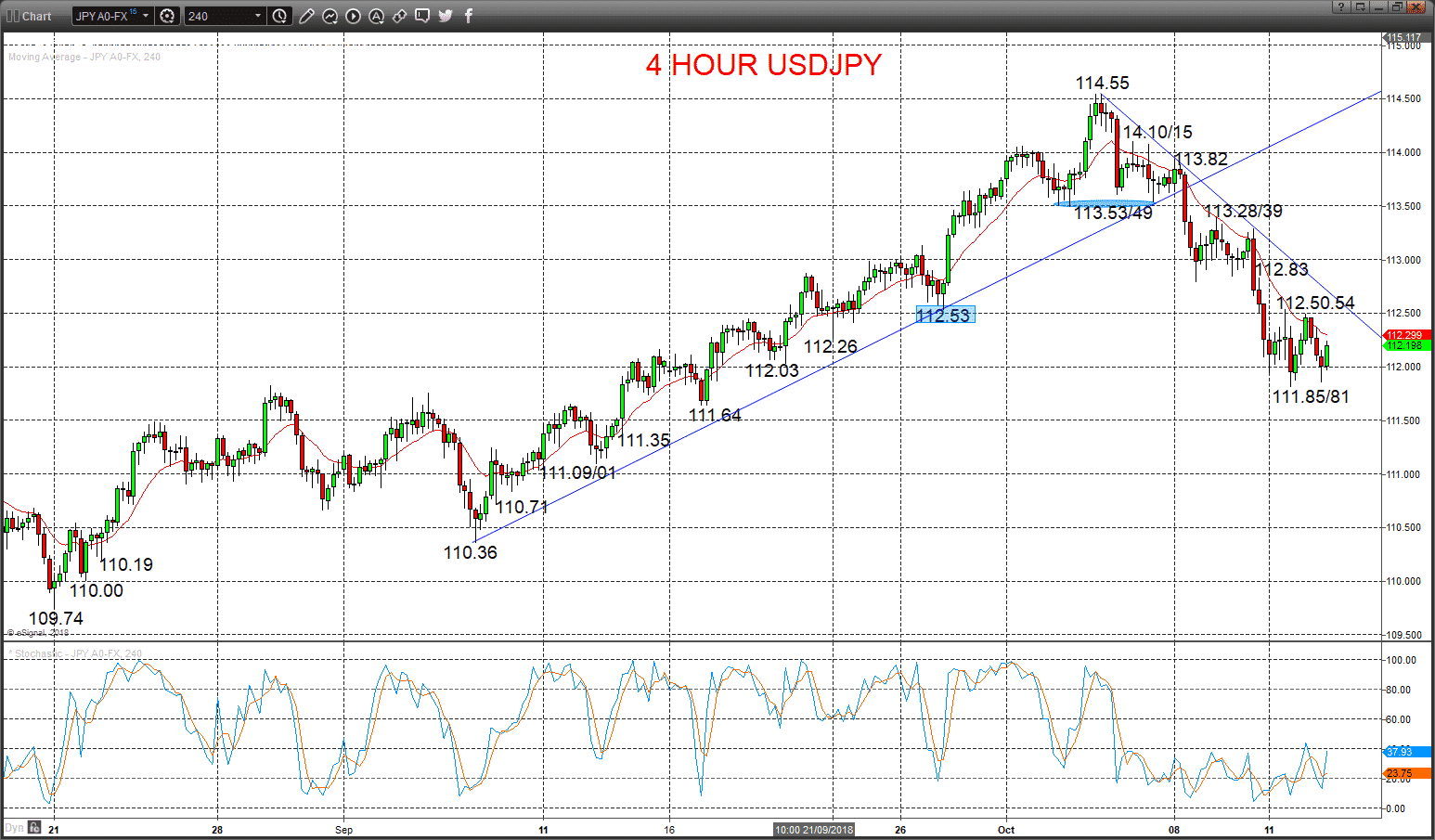Click the 10:00 21/09/2018 time cursor label
This screenshot has width=1435, height=840.
814,830
